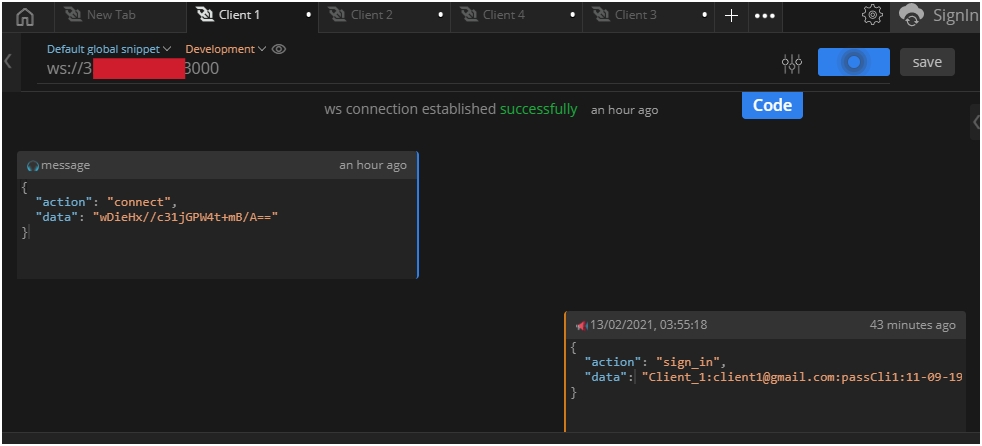982x446 pixels.
Task: Toggle the eye visibility icon beside Development
Action: [x=279, y=49]
